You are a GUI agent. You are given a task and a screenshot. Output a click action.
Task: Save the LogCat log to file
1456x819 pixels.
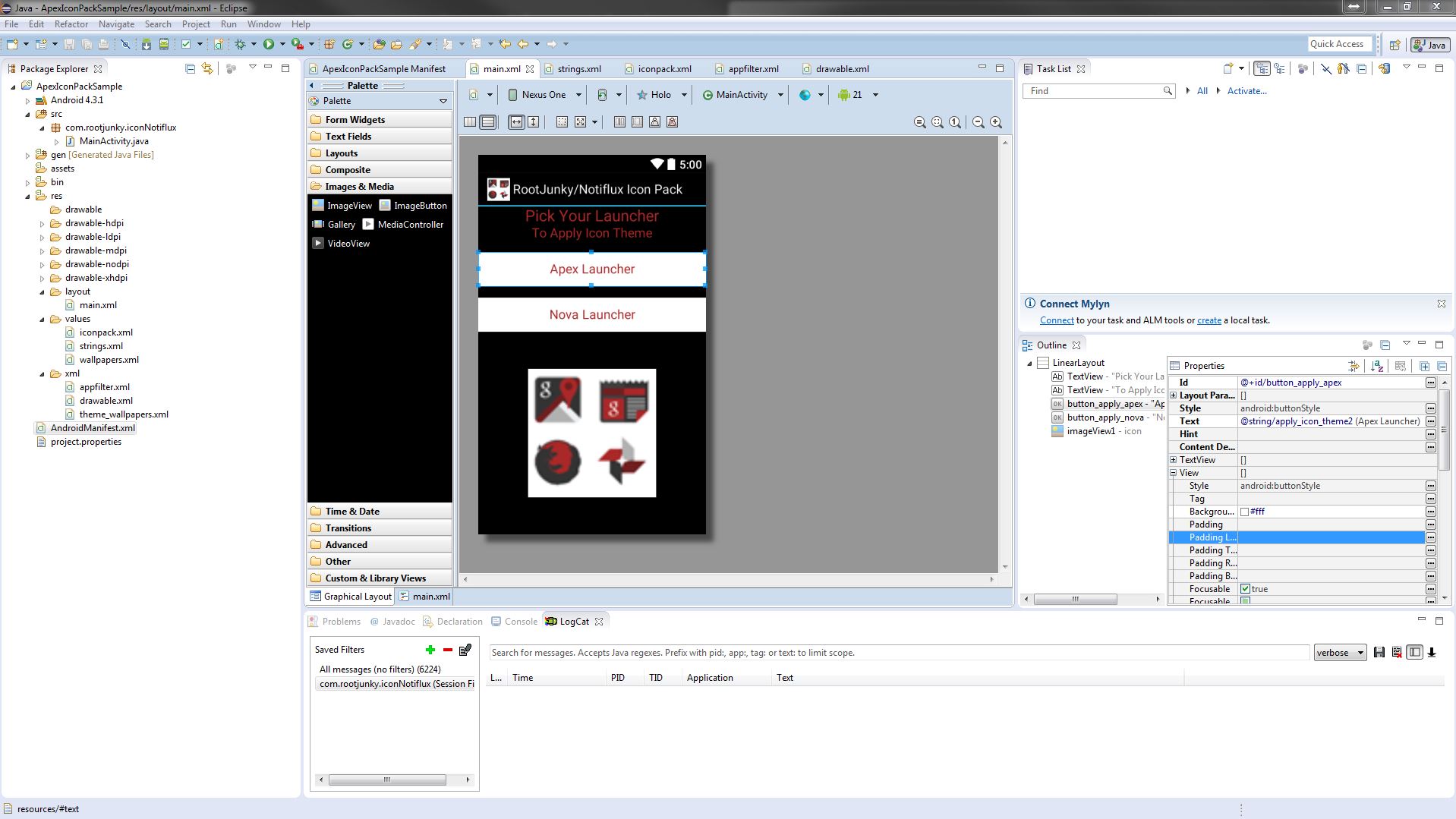[x=1379, y=653]
